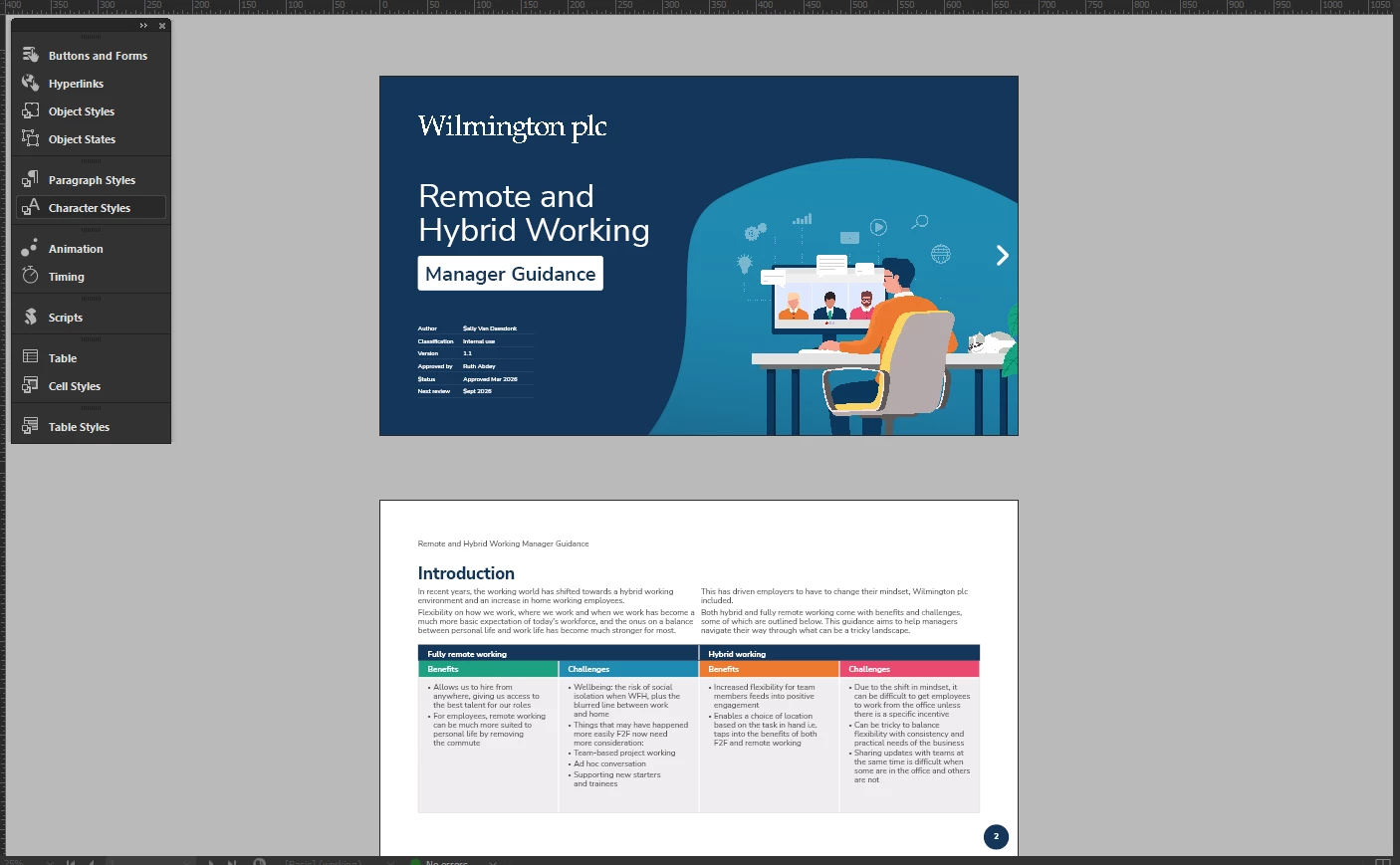Select the page number 2 circle

coord(996,837)
